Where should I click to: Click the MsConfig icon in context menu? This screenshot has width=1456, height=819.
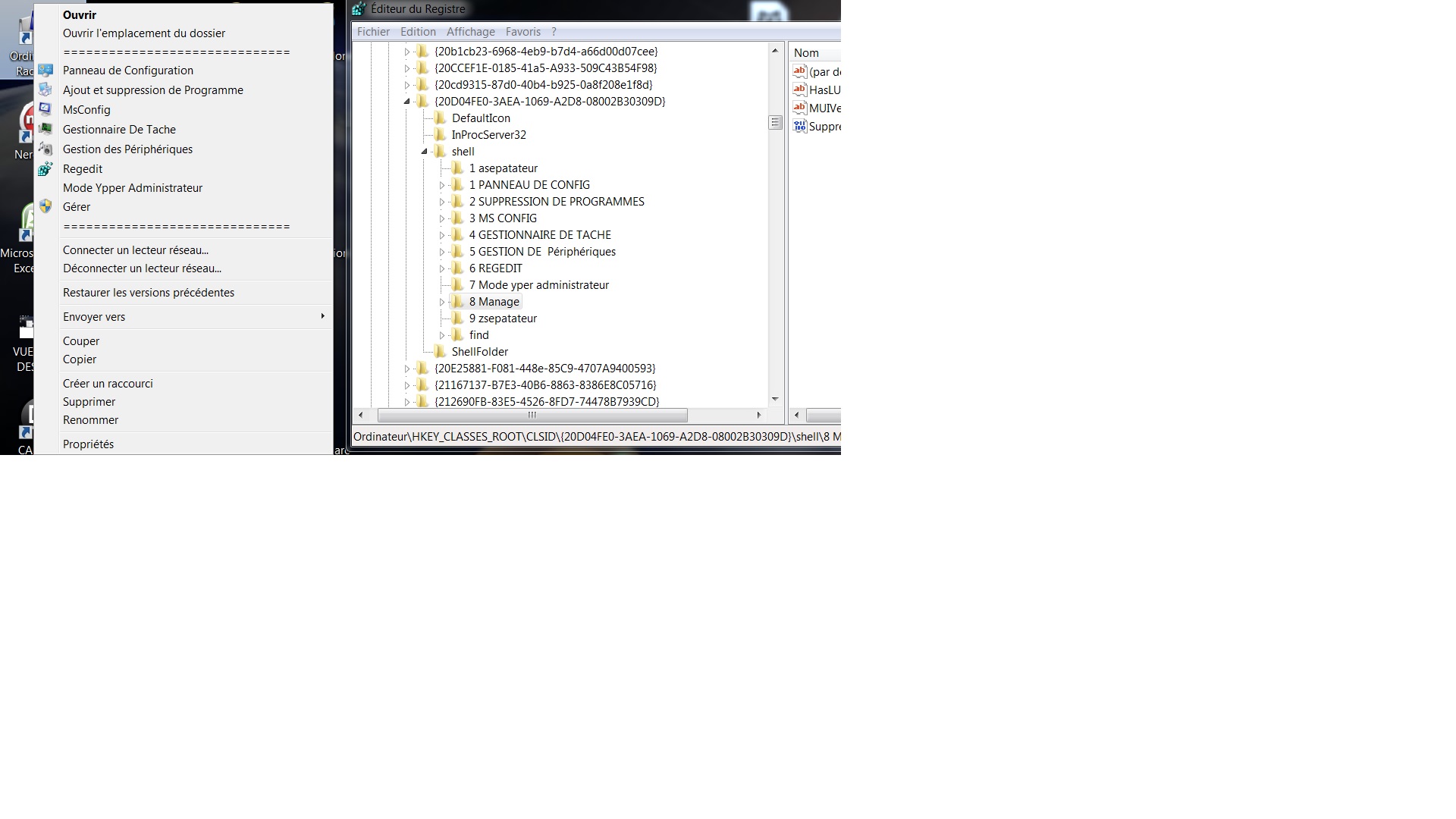[x=45, y=110]
